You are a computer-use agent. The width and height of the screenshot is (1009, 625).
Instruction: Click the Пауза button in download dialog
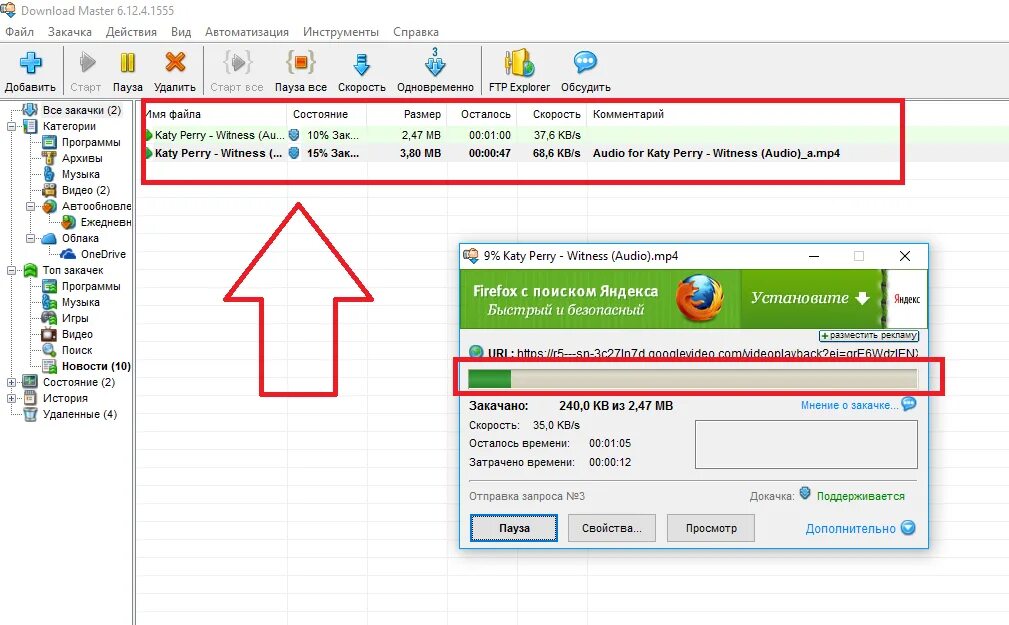point(514,528)
